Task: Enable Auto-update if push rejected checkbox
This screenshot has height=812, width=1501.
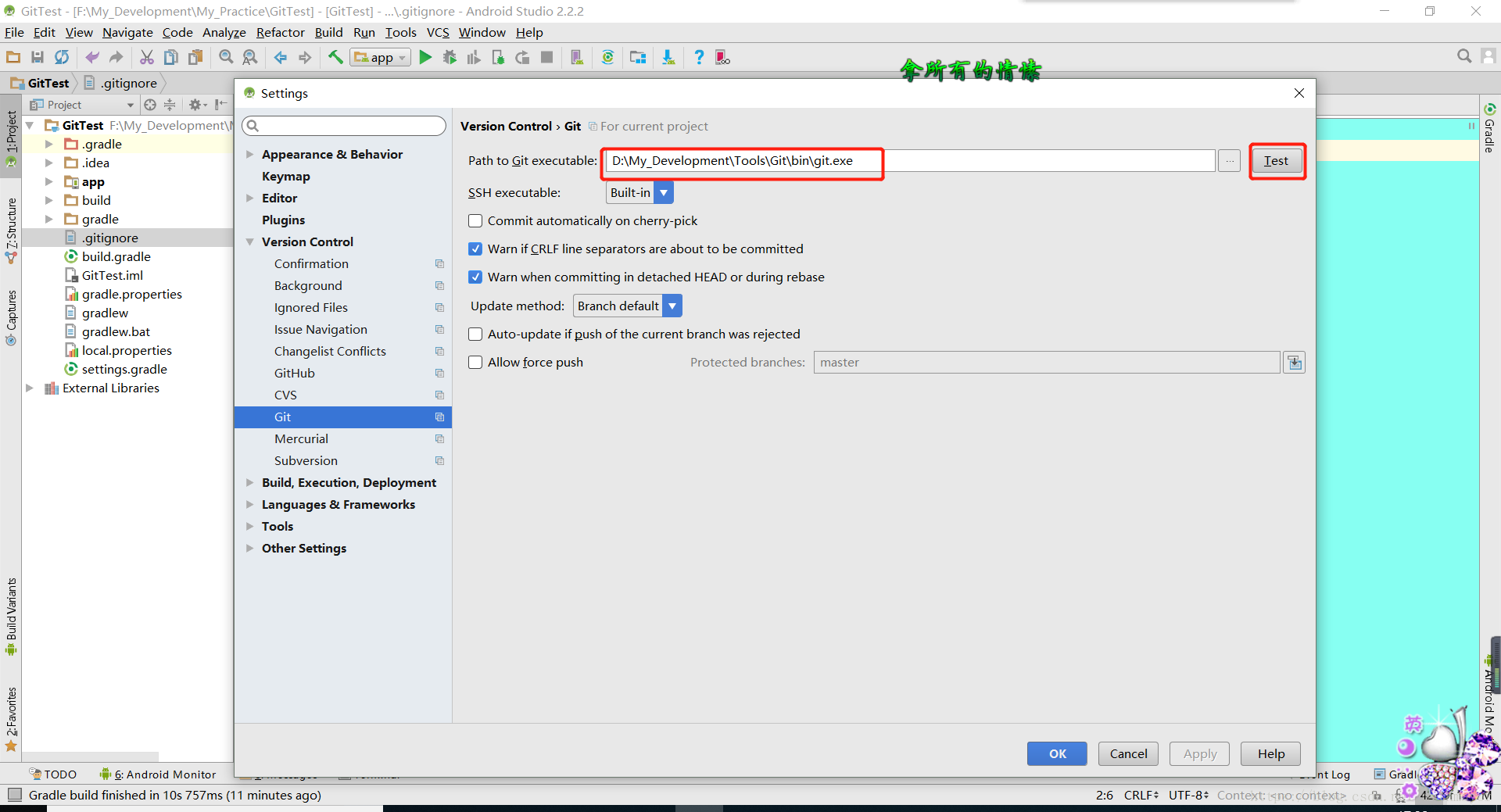Action: tap(475, 334)
